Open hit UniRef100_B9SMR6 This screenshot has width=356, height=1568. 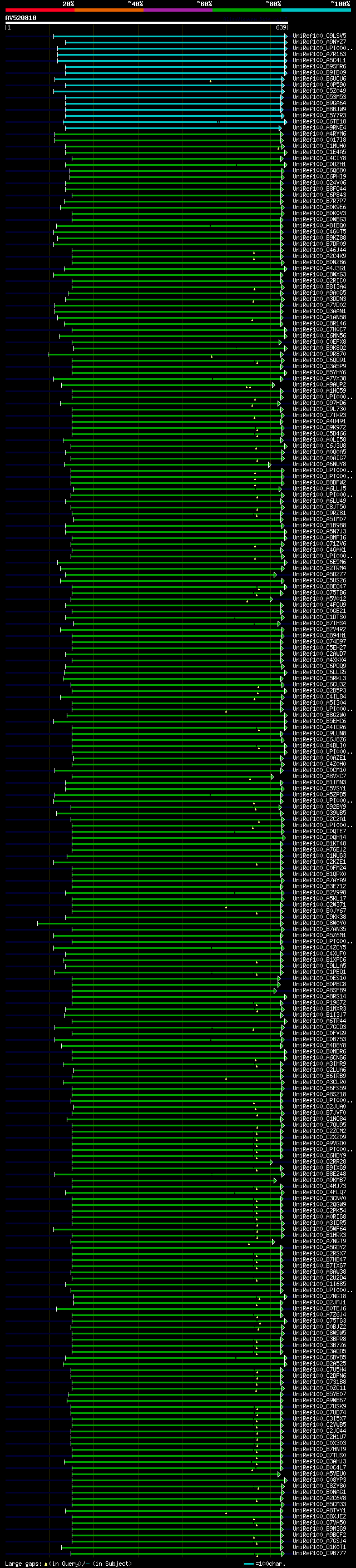pos(319,66)
